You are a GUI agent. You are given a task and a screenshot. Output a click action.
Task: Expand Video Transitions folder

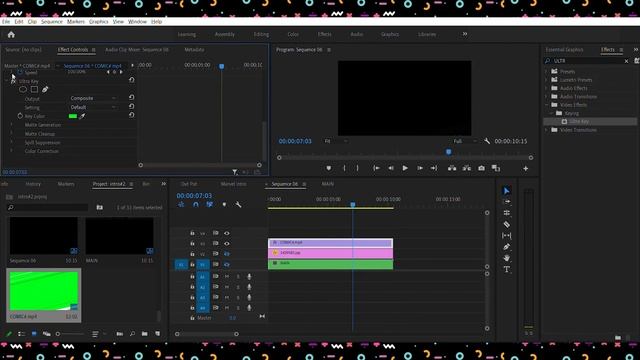[x=547, y=130]
